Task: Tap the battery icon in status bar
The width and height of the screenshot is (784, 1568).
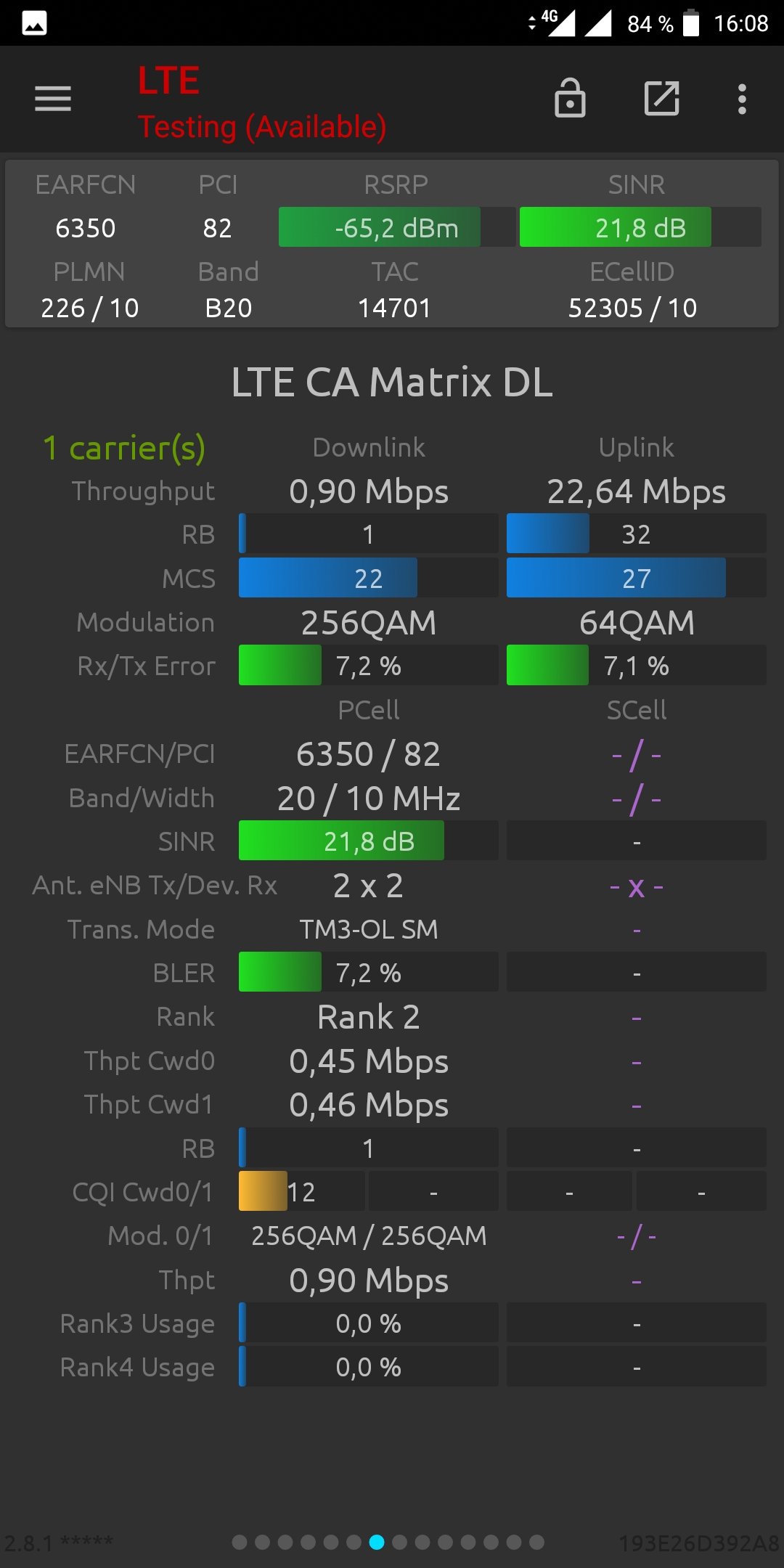Action: (691, 23)
